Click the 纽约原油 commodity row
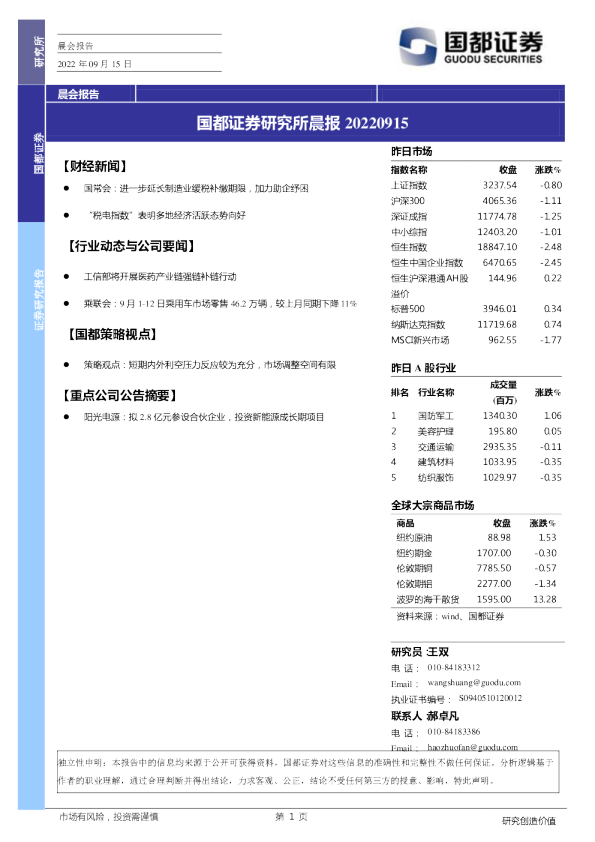Viewport: 595px width, 842px height. pos(476,538)
